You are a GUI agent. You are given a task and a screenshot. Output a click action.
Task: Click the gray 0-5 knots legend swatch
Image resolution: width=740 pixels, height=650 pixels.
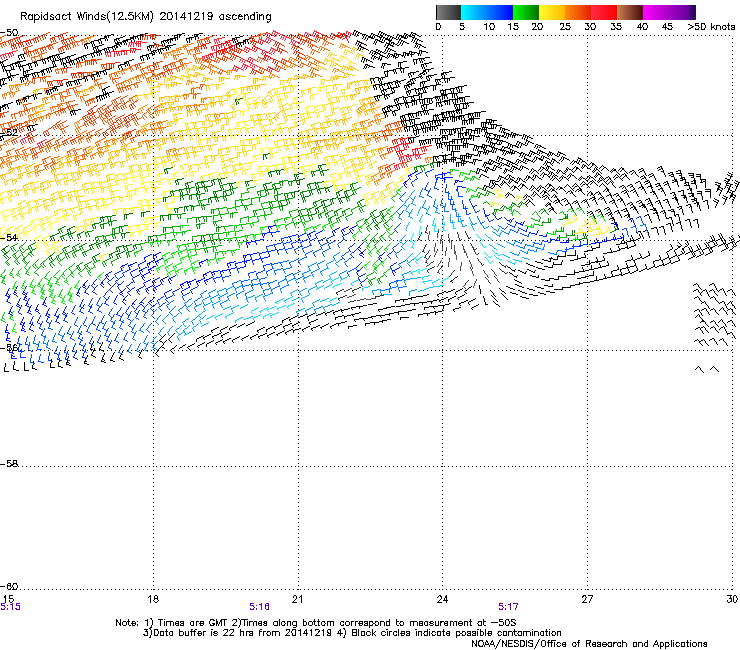pyautogui.click(x=448, y=12)
